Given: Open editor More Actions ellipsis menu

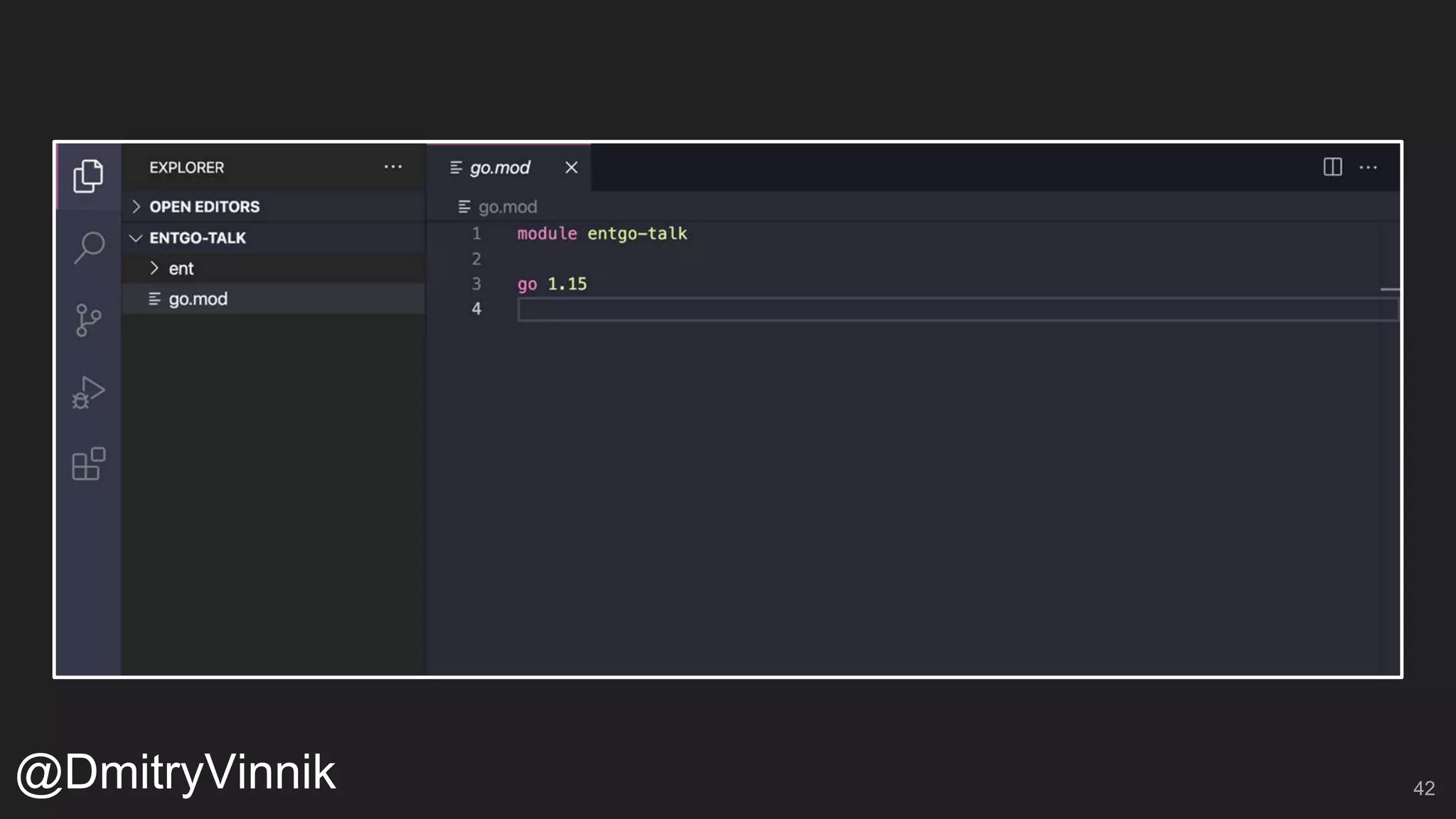Looking at the screenshot, I should point(1368,168).
